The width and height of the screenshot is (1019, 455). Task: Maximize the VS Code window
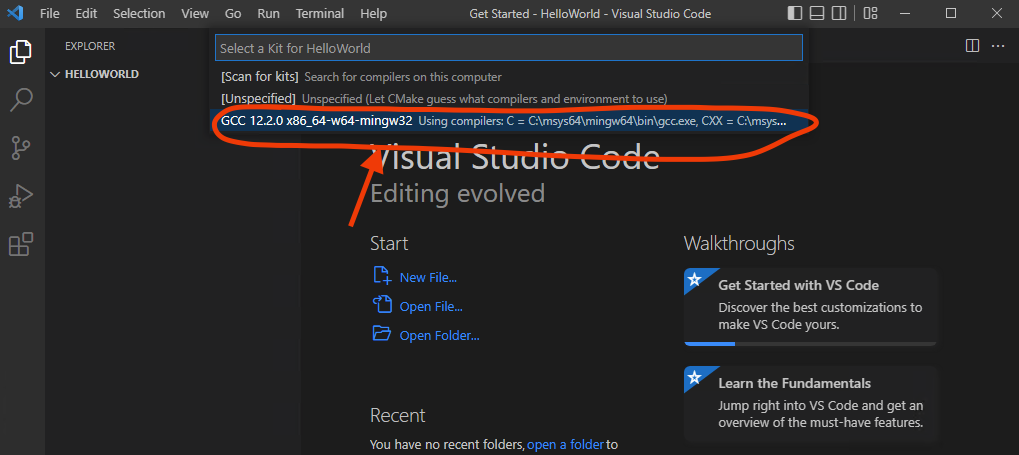tap(951, 13)
